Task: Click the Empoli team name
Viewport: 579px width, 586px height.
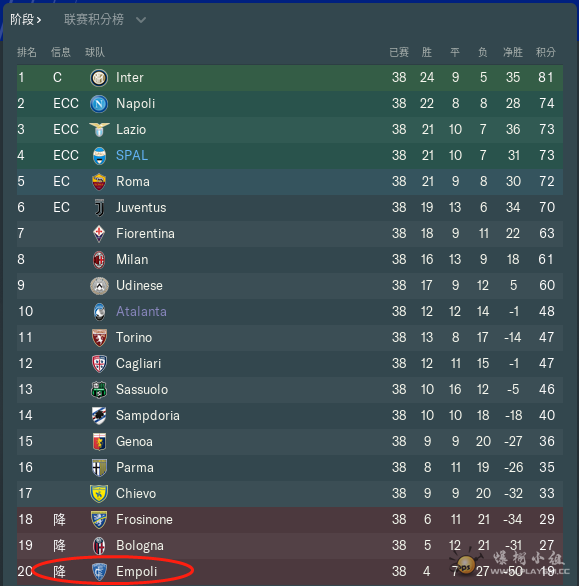Action: 136,572
